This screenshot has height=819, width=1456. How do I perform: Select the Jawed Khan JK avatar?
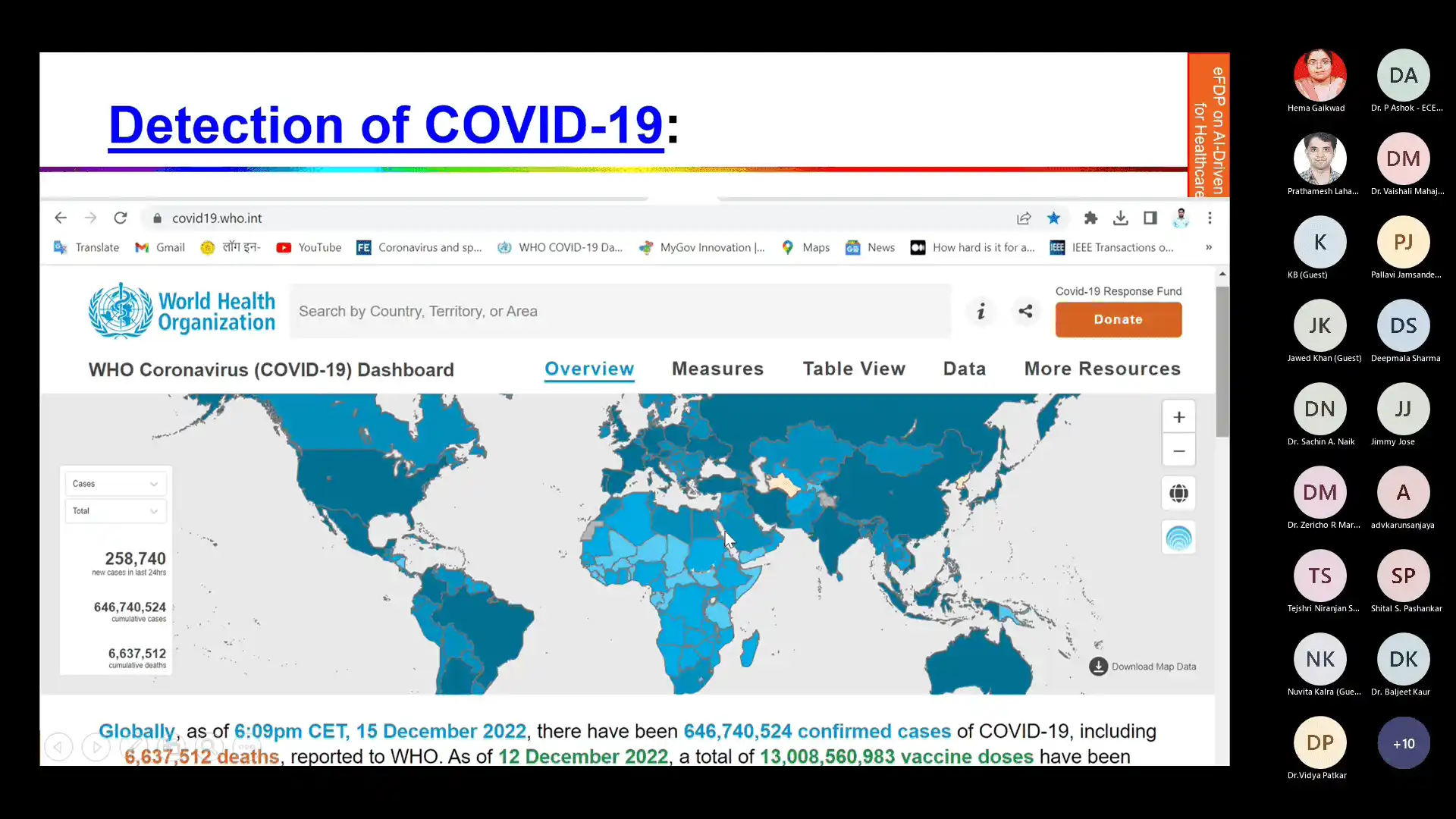click(x=1319, y=325)
